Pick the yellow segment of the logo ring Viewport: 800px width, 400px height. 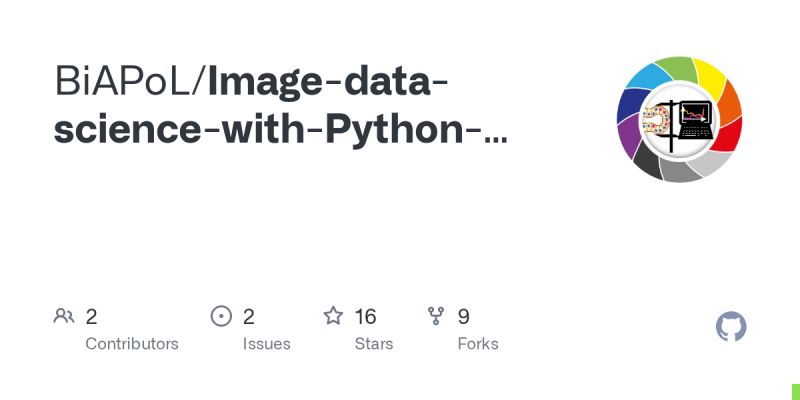tap(708, 75)
